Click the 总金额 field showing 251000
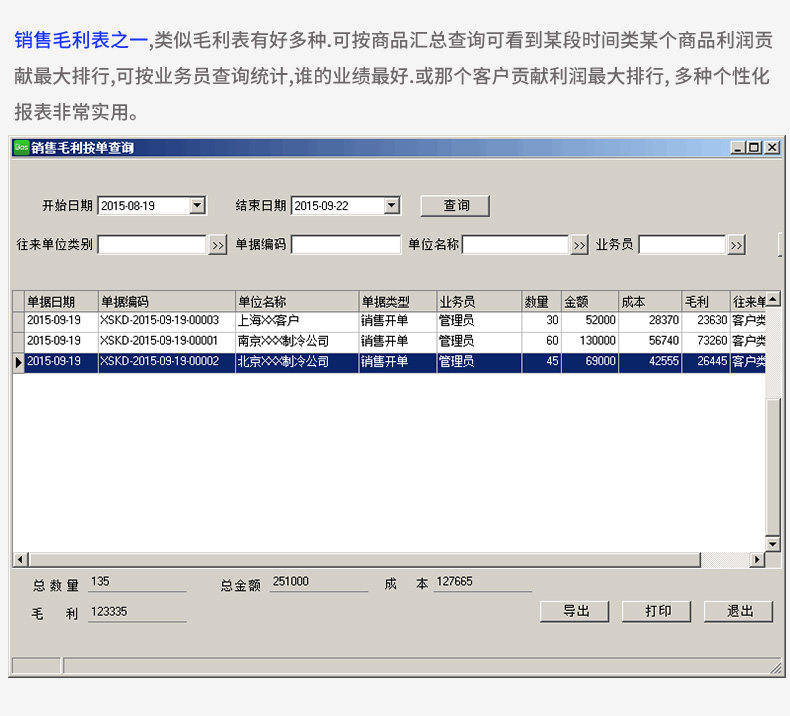790x716 pixels. [x=318, y=582]
